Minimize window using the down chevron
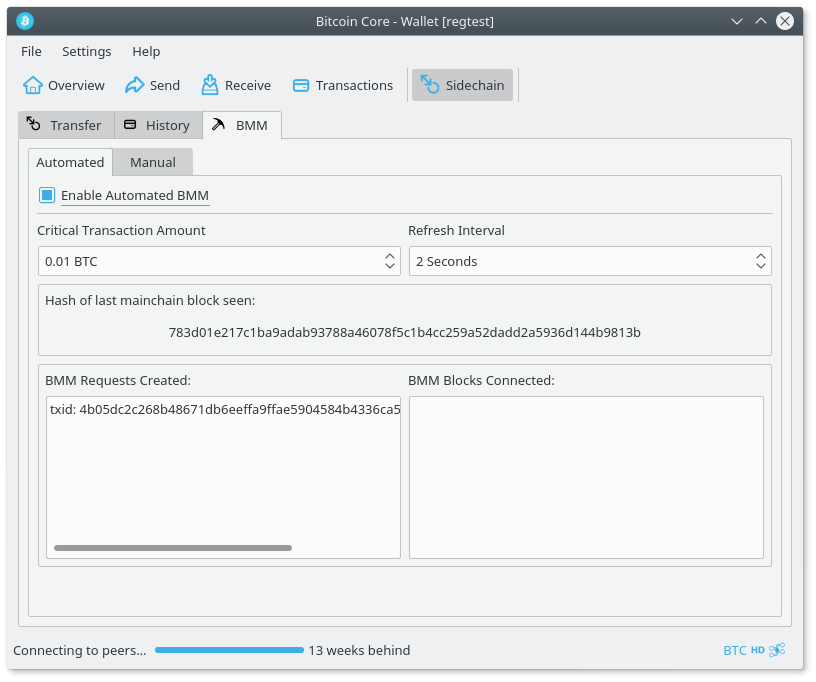816x682 pixels. tap(736, 21)
